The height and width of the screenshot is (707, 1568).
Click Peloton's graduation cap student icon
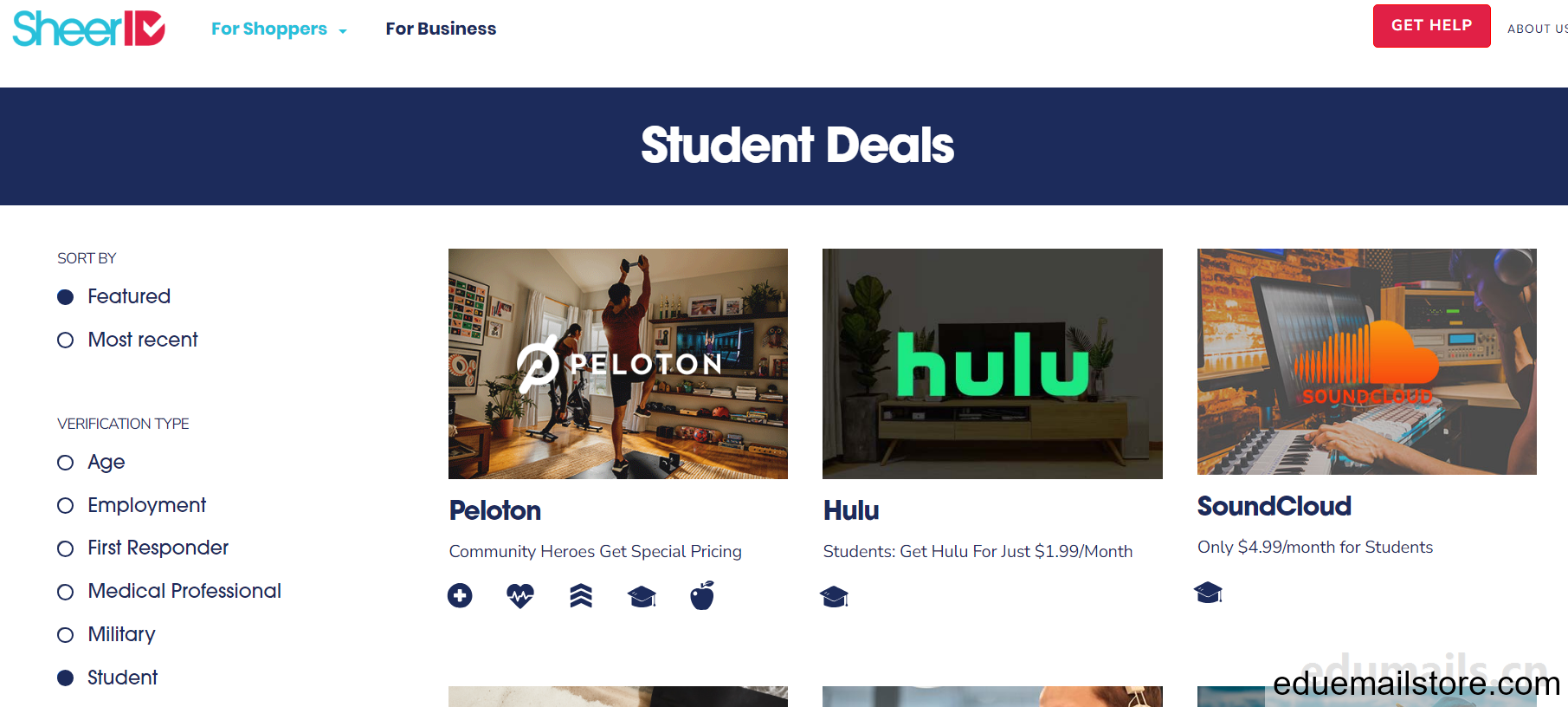642,596
